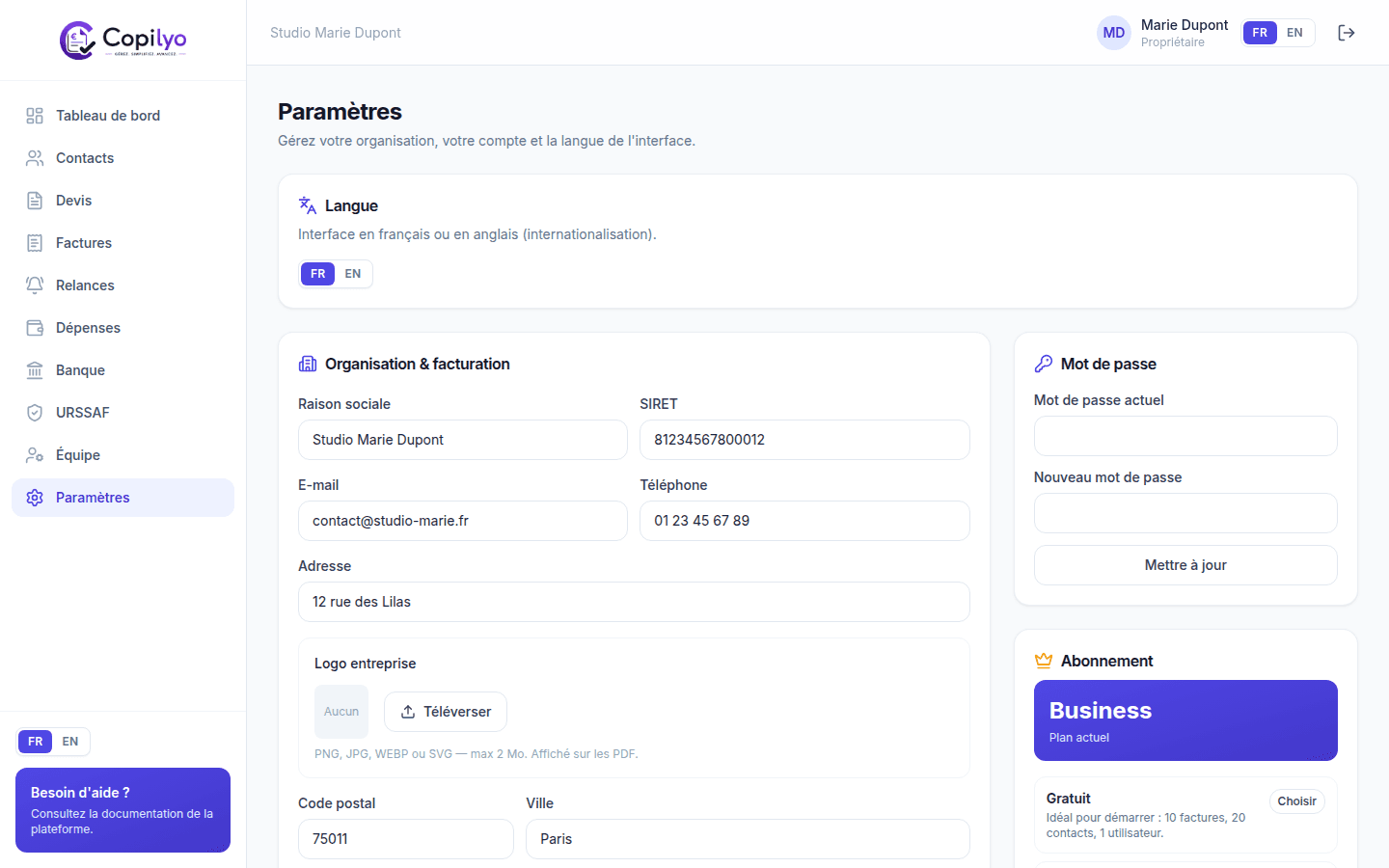Click Nouveau mot de passe field

click(x=1185, y=513)
